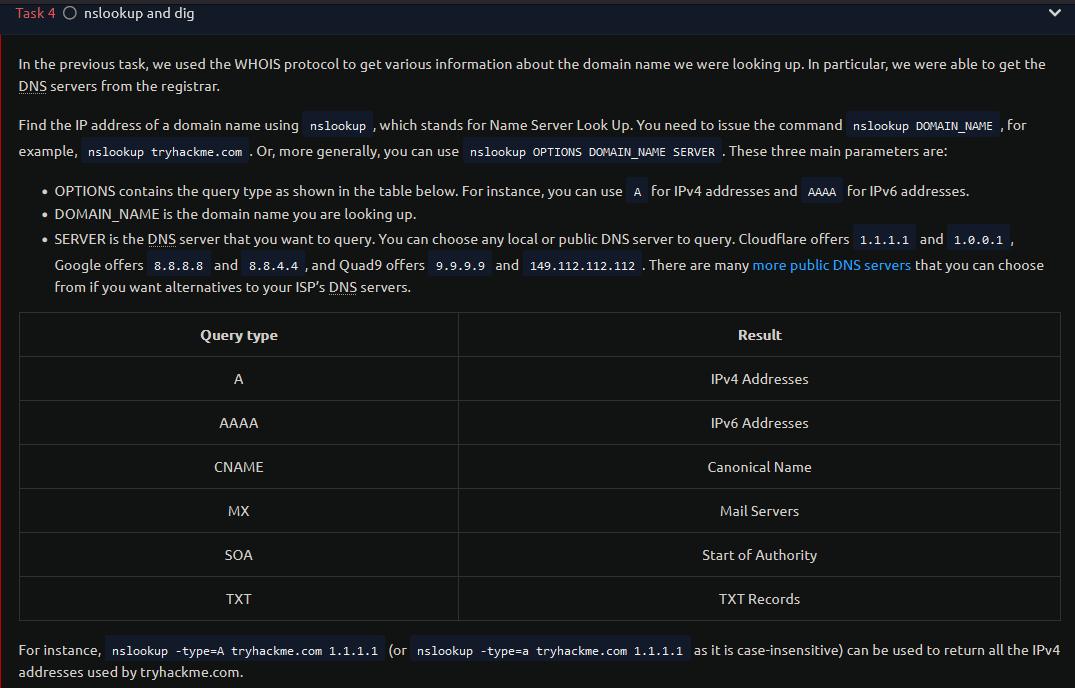Click the Start of Authority result cell

click(x=759, y=554)
